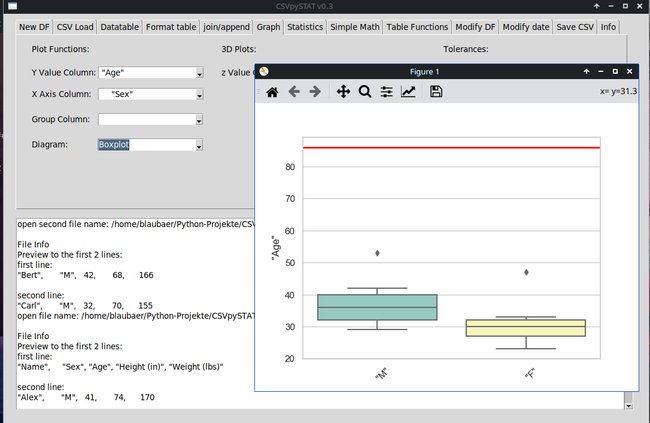Activate the pan/move tool in Figure 1
Image resolution: width=650 pixels, height=423 pixels.
[343, 92]
